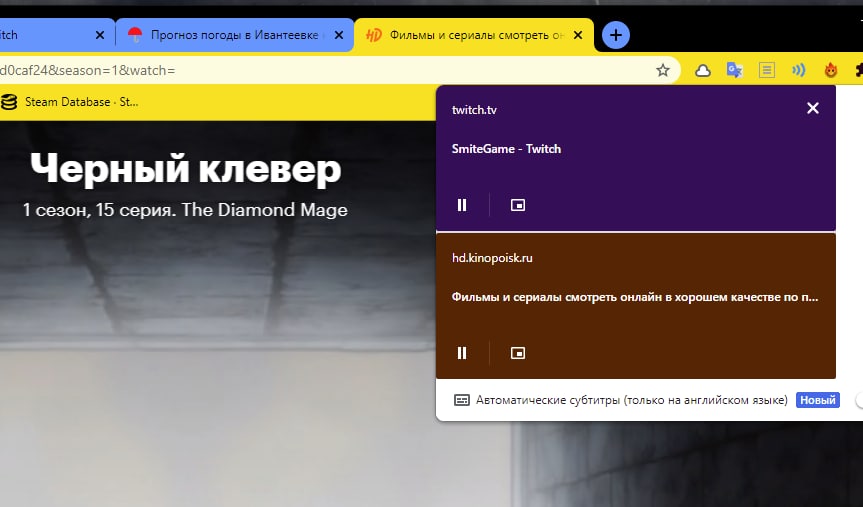This screenshot has width=863, height=507.
Task: Open picture-in-picture for hd.kinopoisk.ru video
Action: tap(517, 353)
